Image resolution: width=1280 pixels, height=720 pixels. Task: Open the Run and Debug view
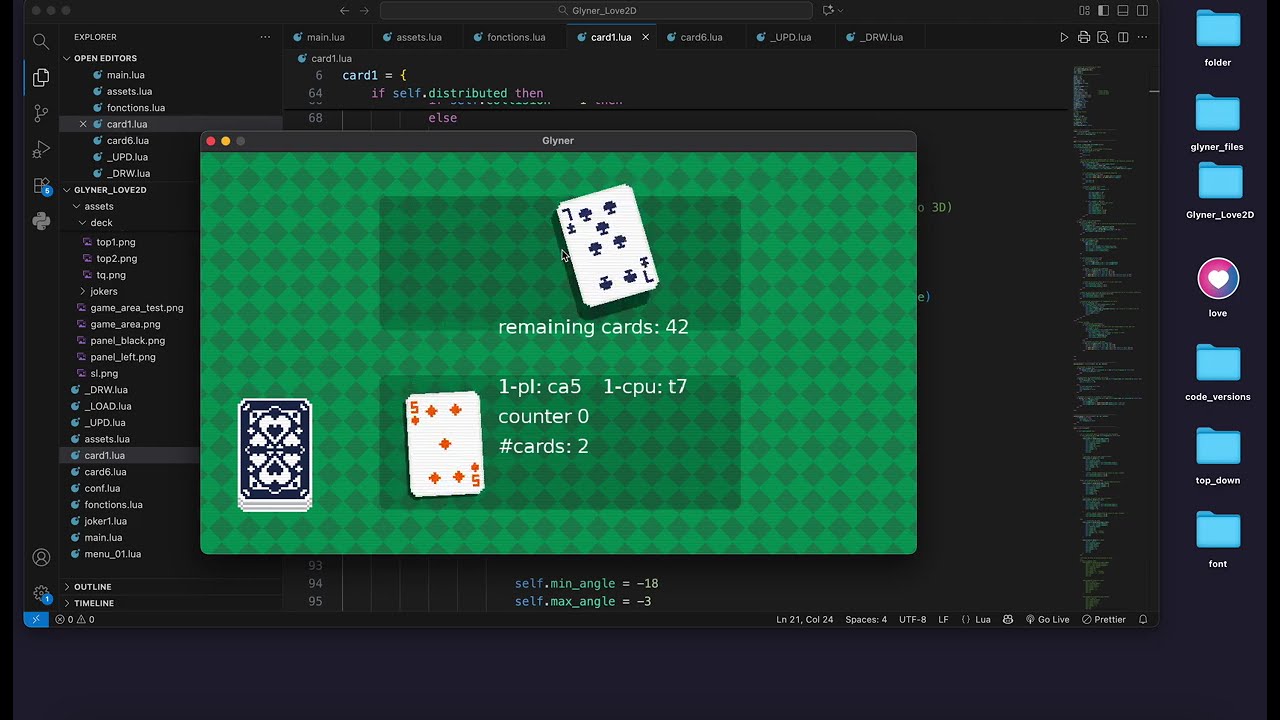(x=41, y=149)
